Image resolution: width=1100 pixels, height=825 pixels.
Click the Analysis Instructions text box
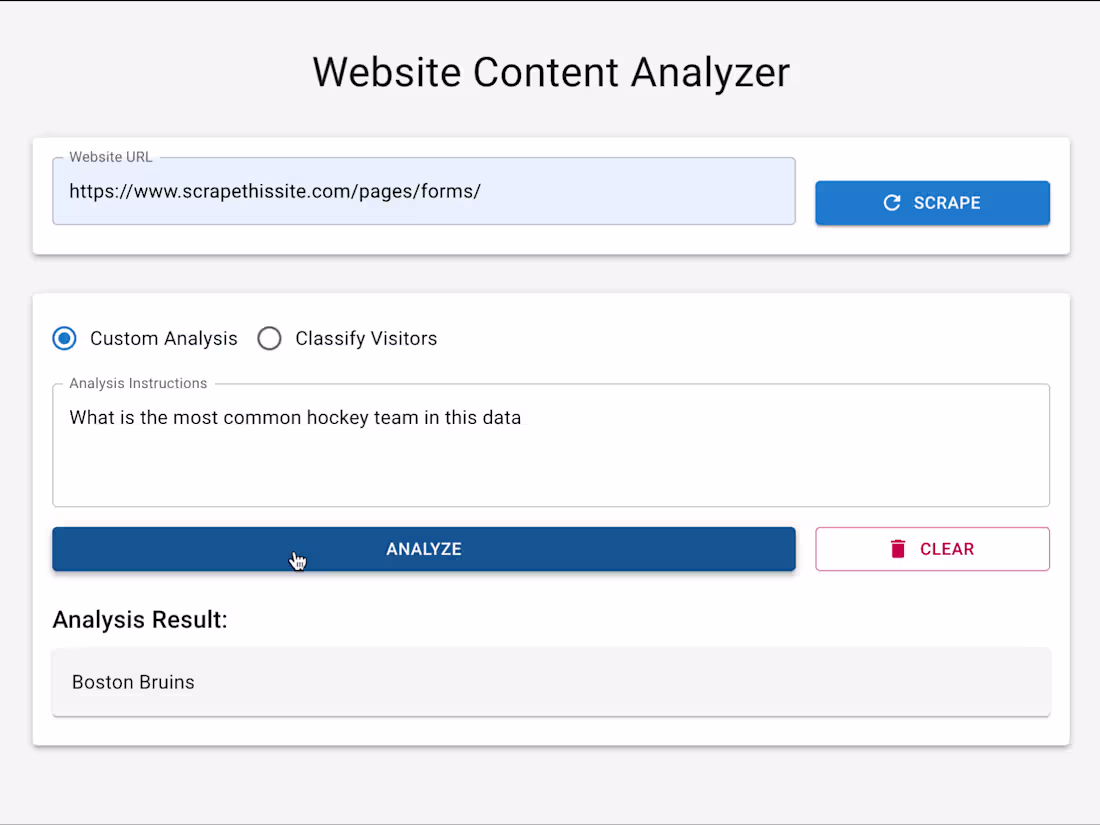click(x=550, y=445)
